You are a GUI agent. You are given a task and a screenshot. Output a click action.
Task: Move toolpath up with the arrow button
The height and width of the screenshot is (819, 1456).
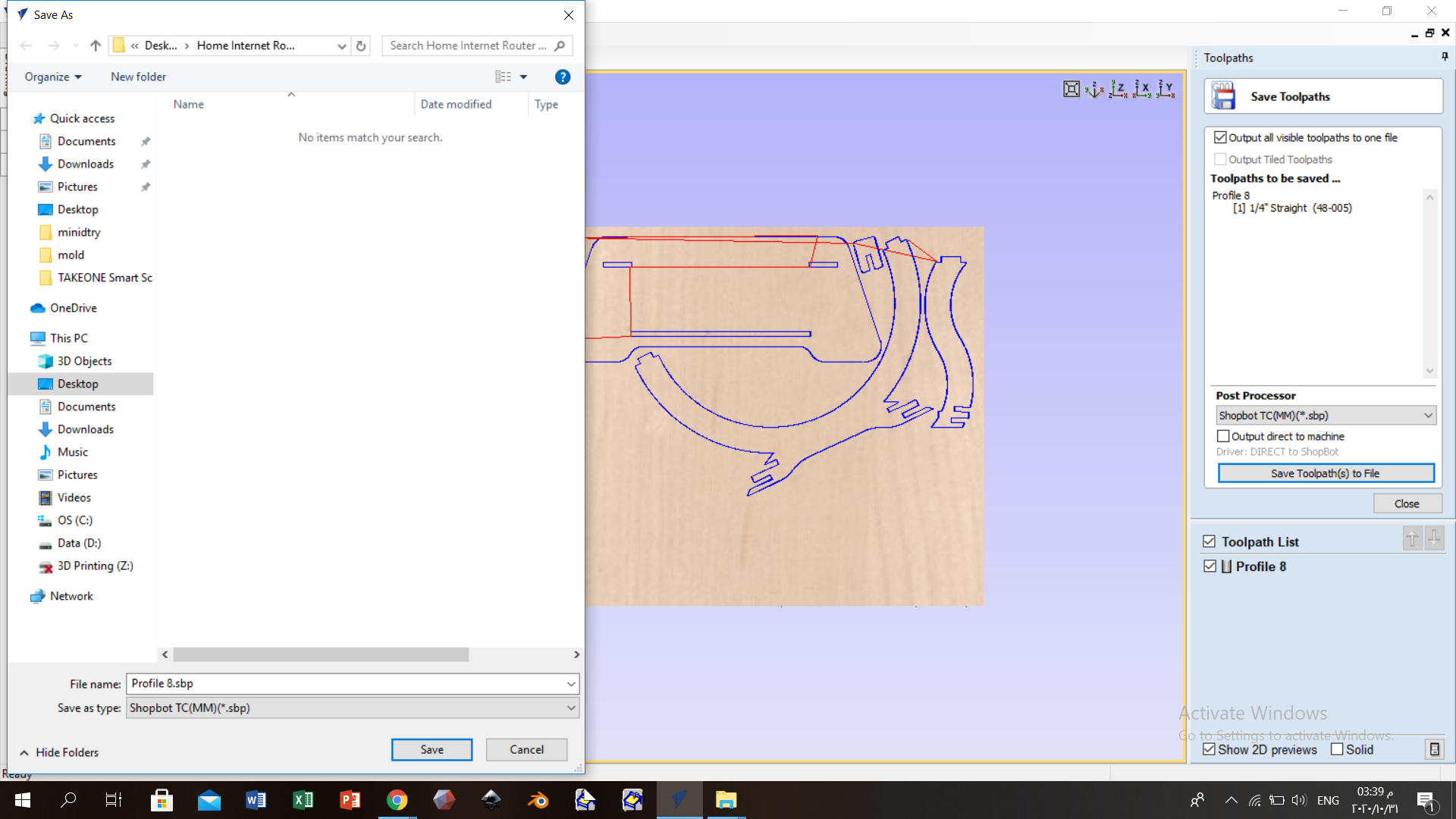(1412, 538)
